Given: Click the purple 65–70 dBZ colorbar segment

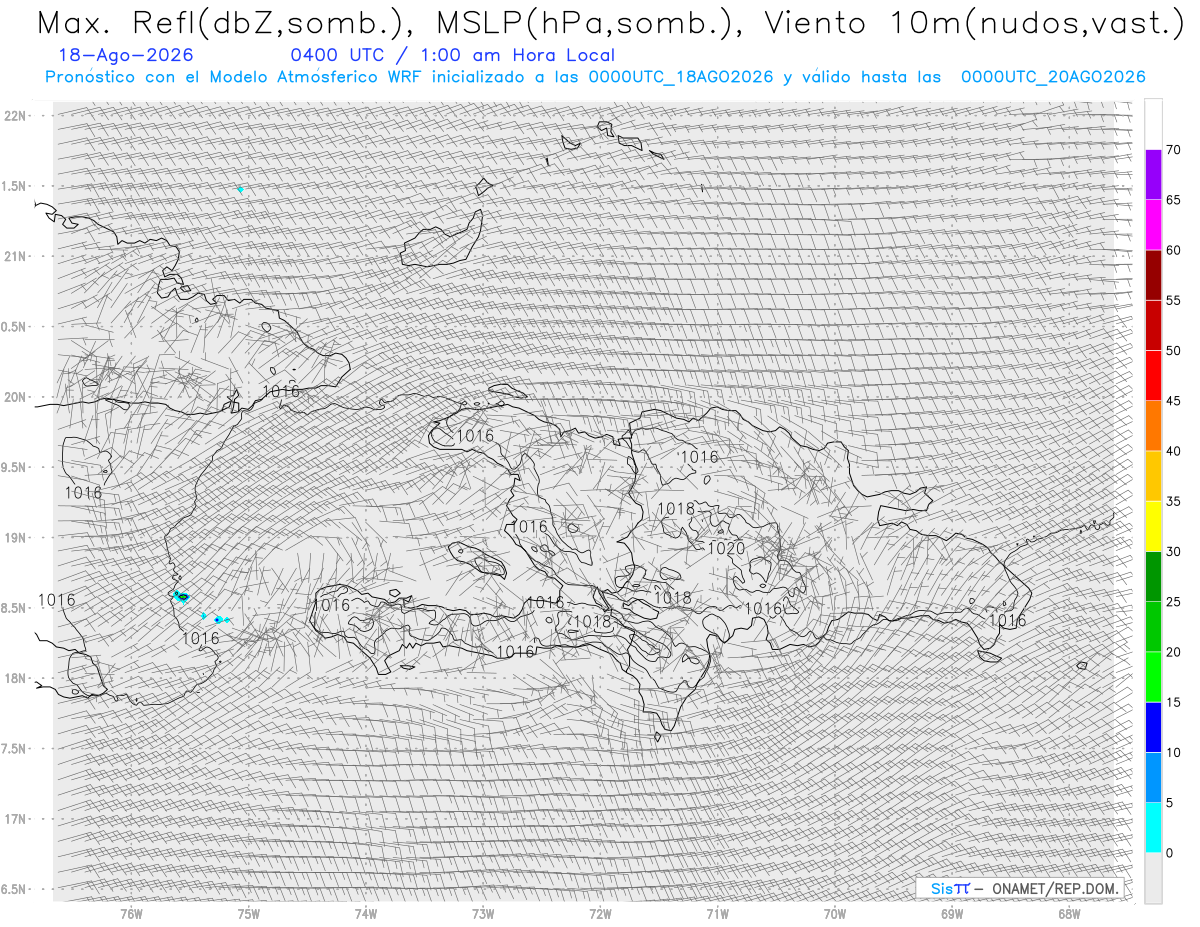Looking at the screenshot, I should (1153, 175).
